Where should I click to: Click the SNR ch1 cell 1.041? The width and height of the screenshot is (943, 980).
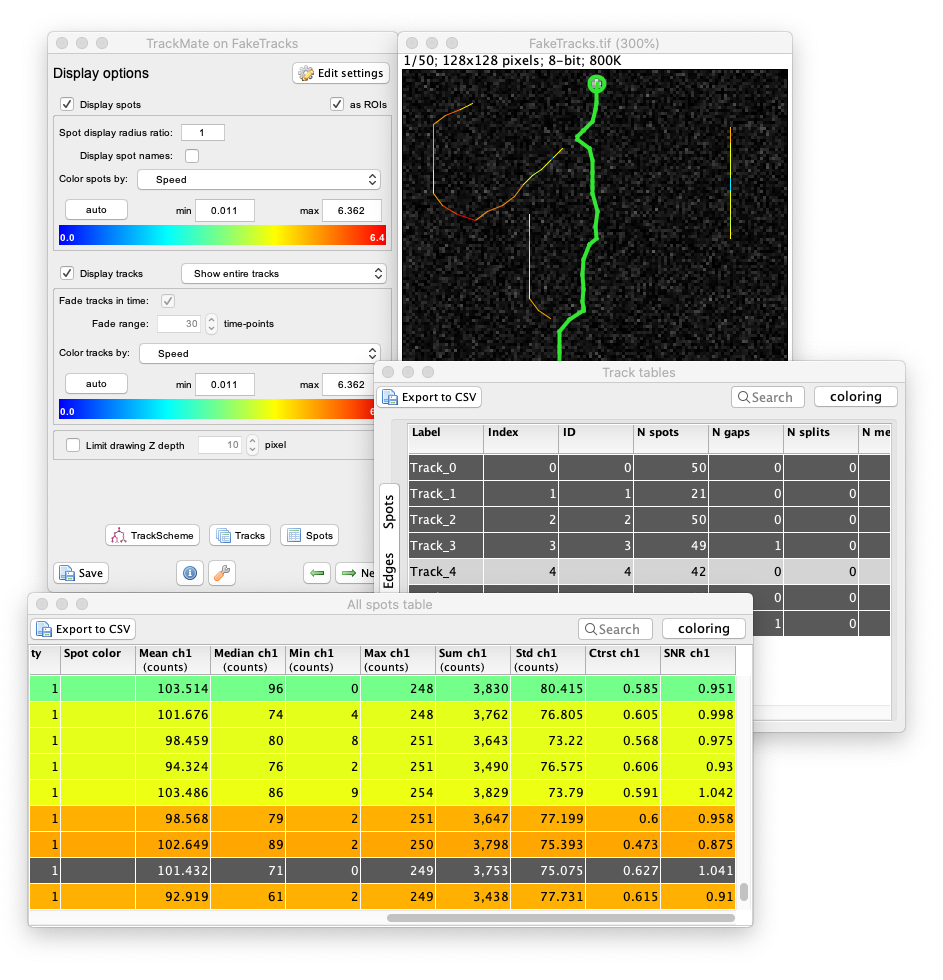(698, 871)
